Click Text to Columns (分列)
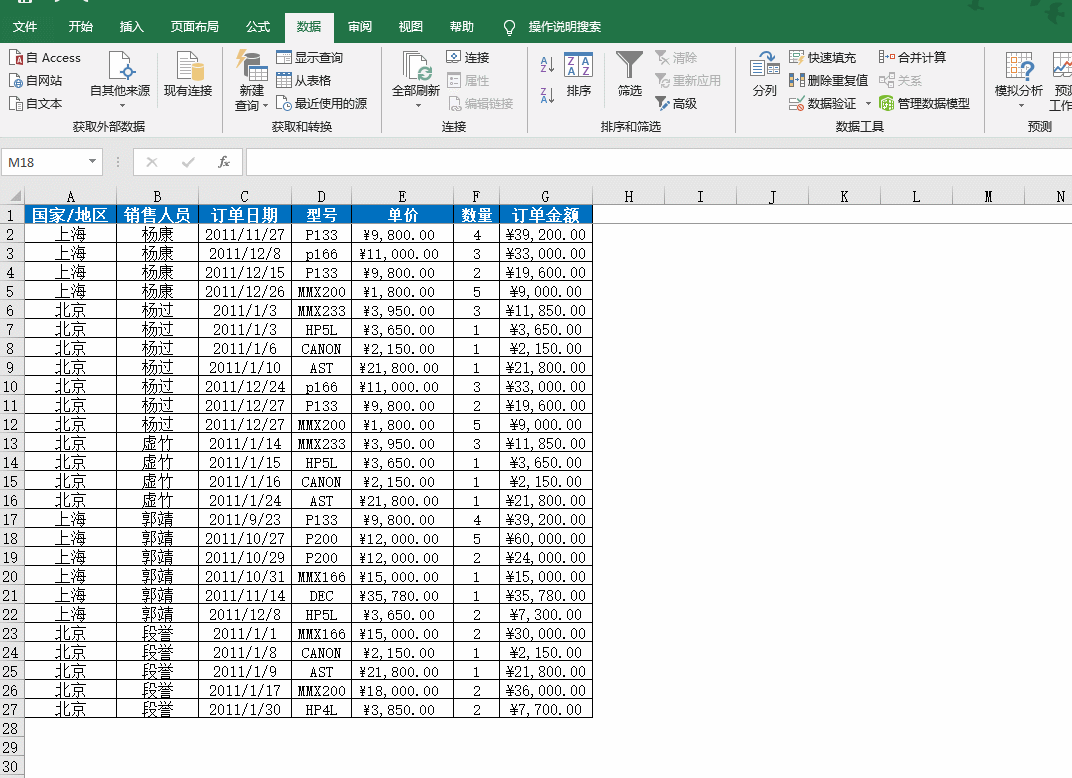Image resolution: width=1072 pixels, height=778 pixels. tap(764, 75)
